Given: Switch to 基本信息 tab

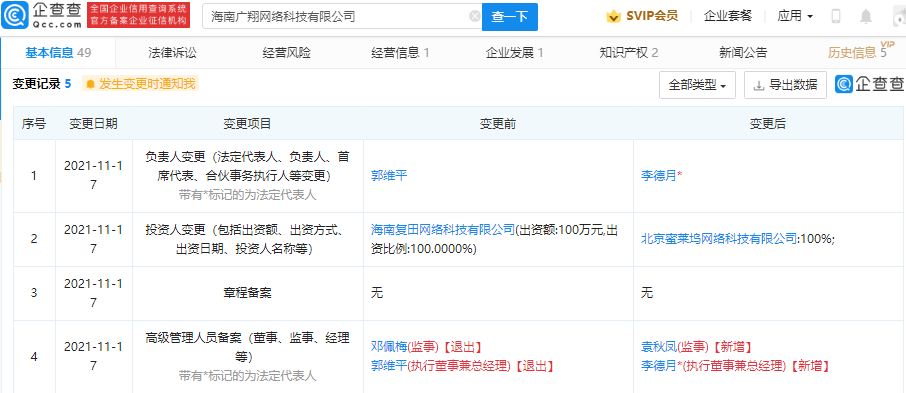Looking at the screenshot, I should coord(58,53).
